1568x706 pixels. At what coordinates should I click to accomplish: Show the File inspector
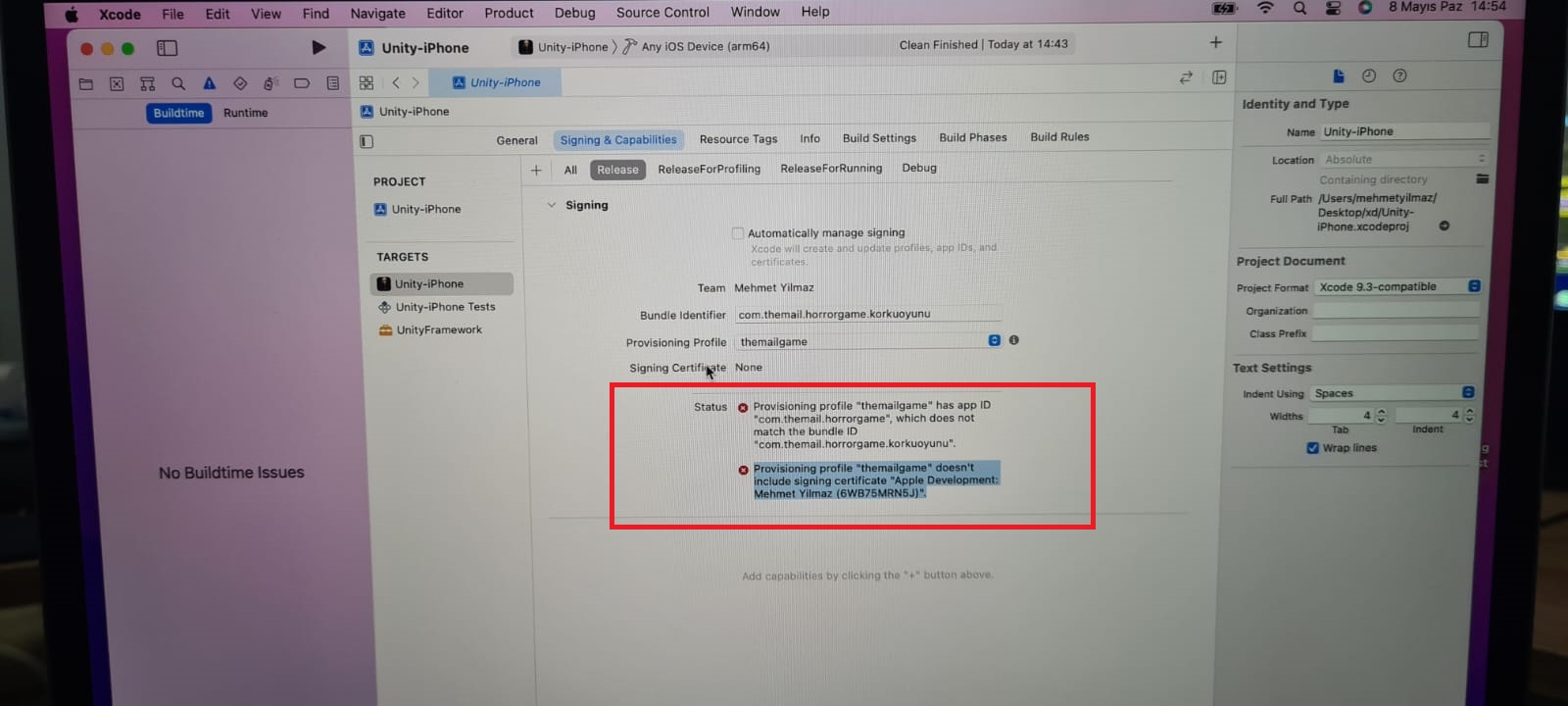1339,76
